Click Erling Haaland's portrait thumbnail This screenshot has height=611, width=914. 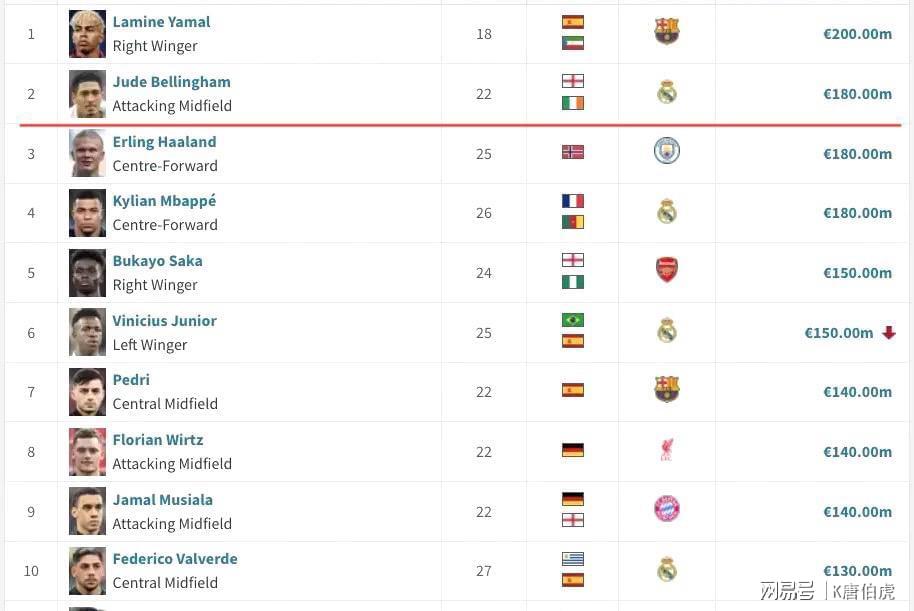tap(87, 153)
